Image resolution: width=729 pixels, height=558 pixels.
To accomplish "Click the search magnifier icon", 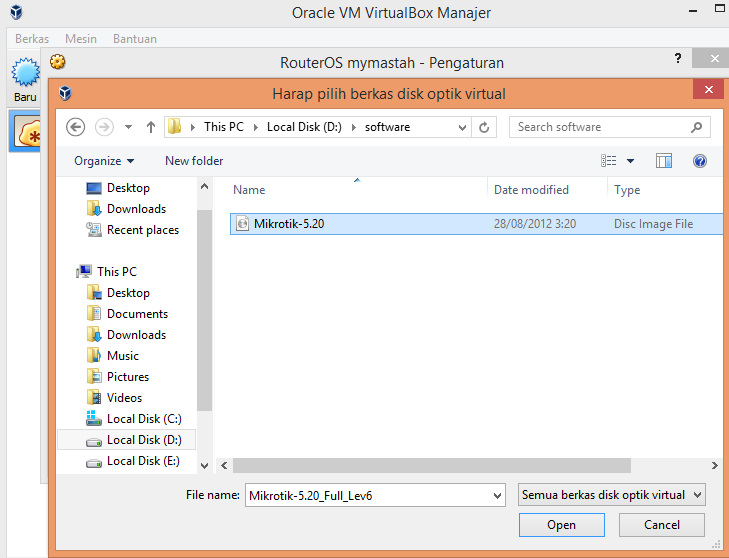I will (x=696, y=127).
